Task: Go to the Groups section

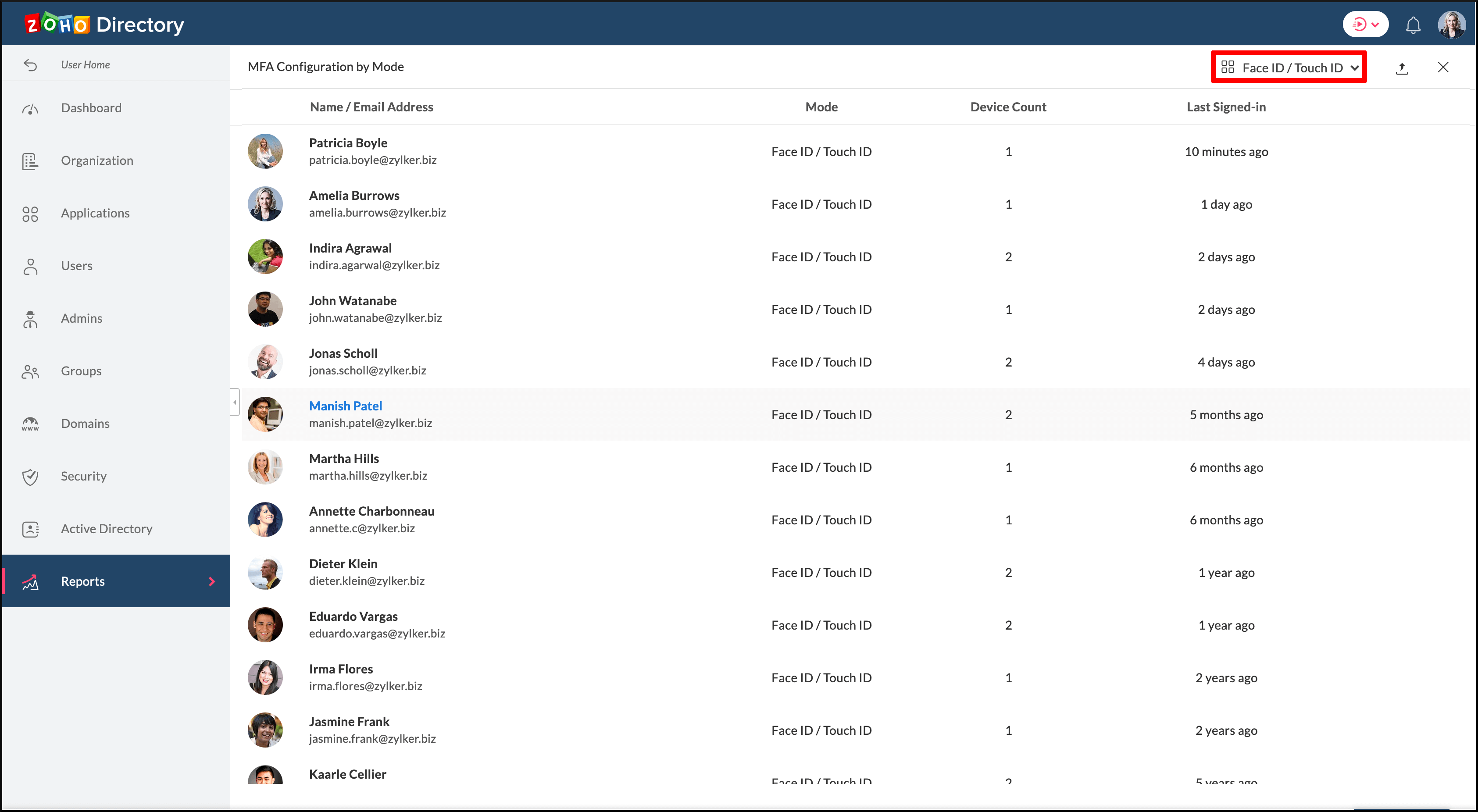Action: click(81, 371)
